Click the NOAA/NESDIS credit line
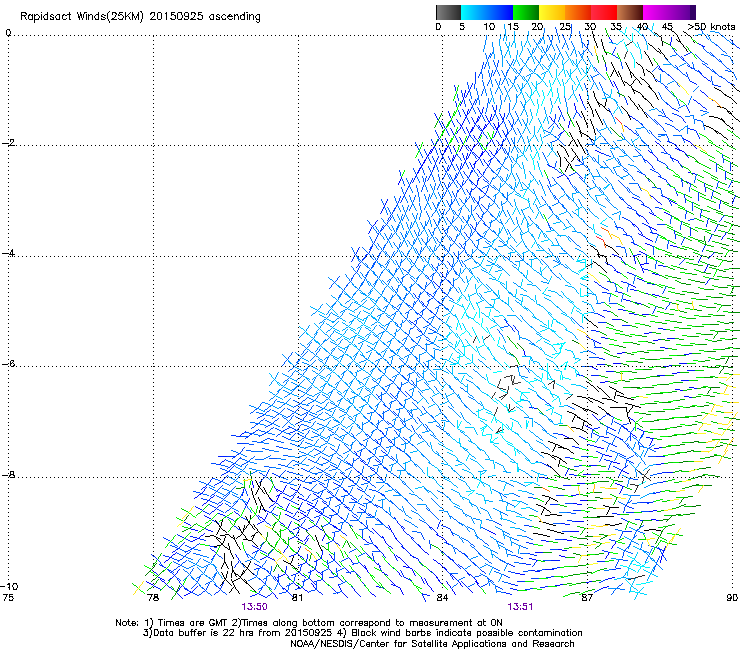Screen dimensions: 740x650 [x=432, y=644]
